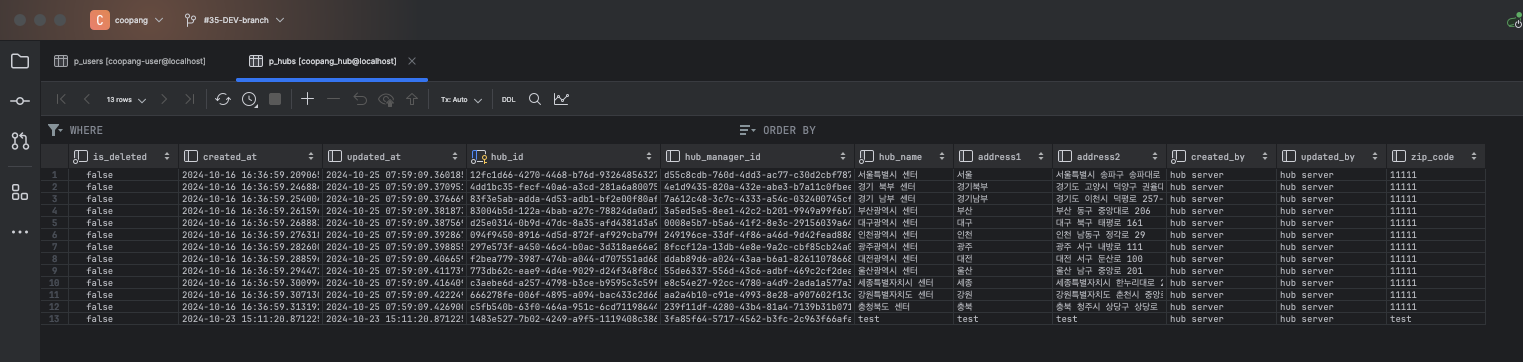Go to first page of rows

coord(62,99)
